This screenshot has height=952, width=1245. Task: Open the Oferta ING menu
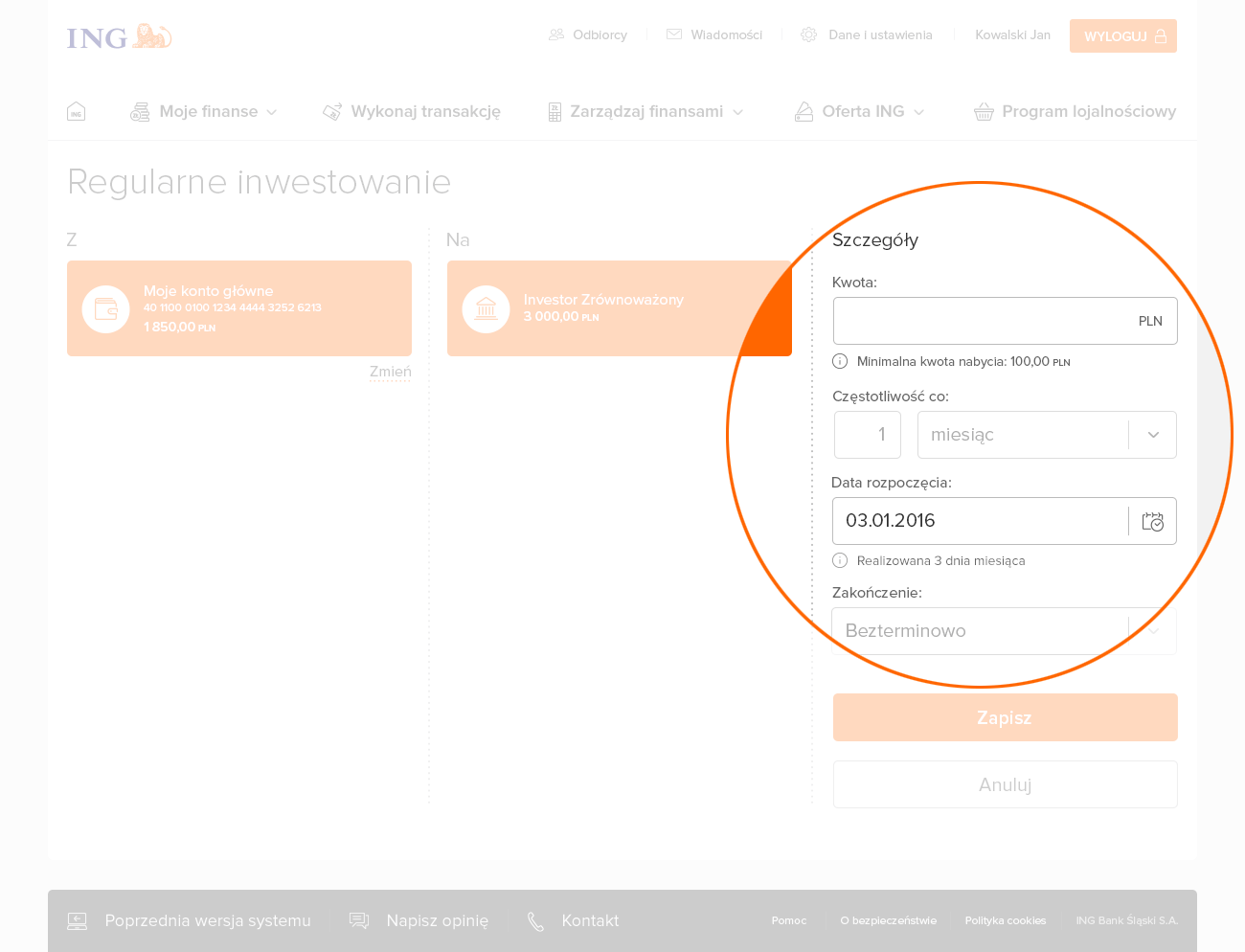coord(863,111)
